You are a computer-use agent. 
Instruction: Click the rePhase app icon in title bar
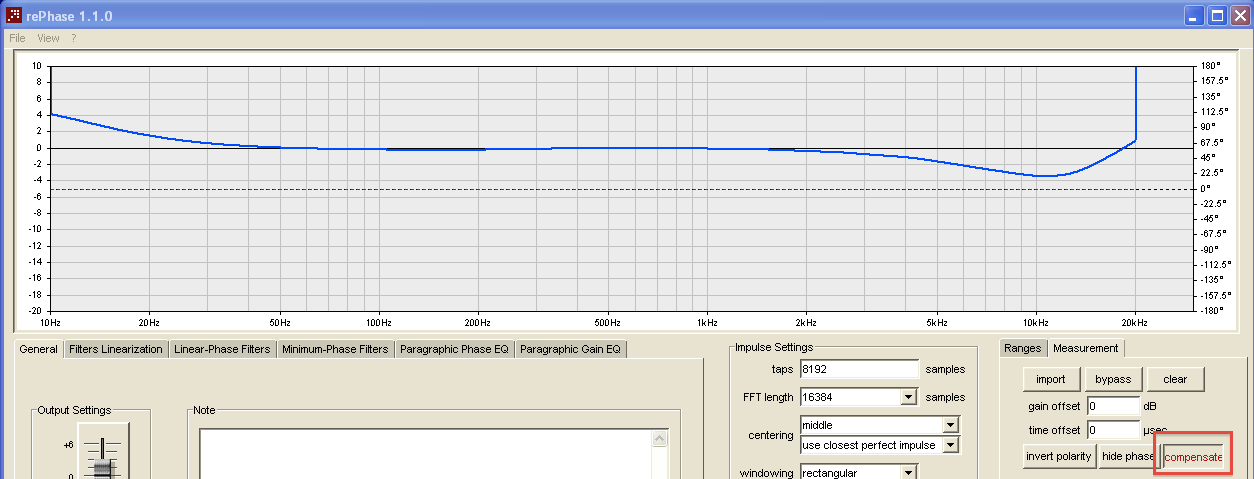[x=15, y=15]
